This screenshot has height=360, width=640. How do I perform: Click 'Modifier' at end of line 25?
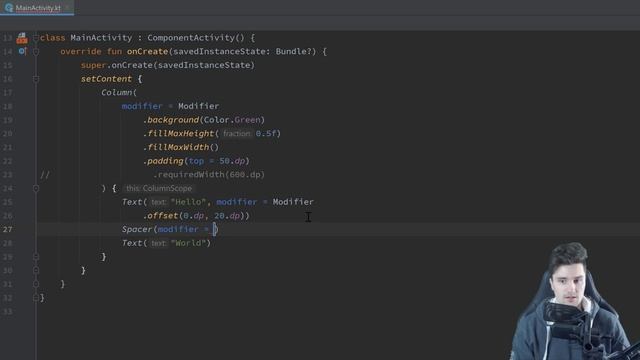(x=293, y=202)
